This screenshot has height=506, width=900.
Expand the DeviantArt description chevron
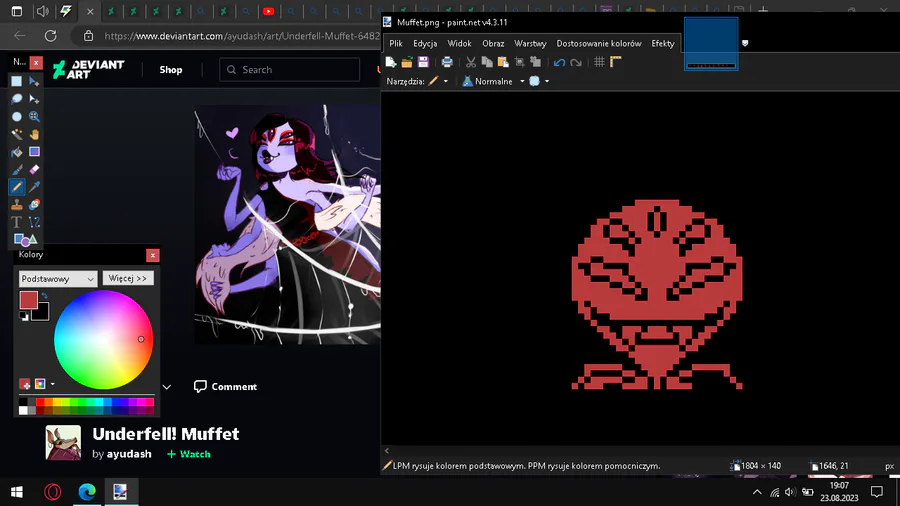[166, 387]
